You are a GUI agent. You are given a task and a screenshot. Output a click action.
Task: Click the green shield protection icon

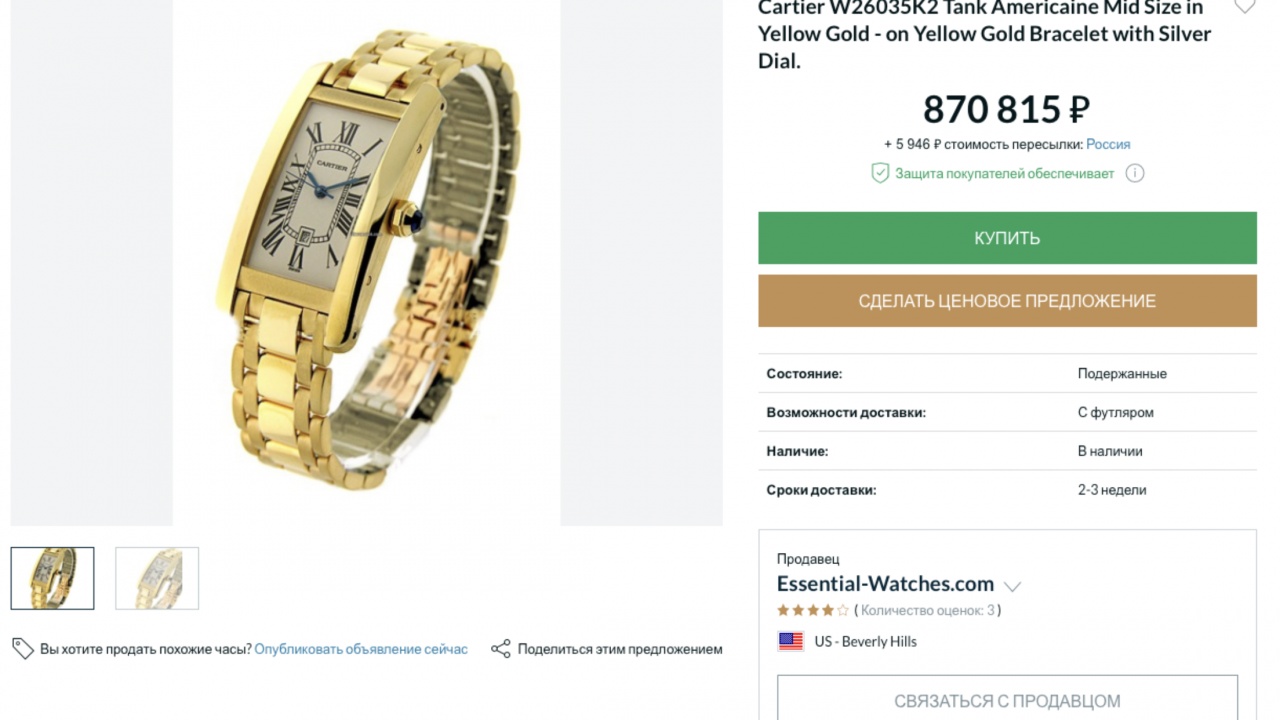880,173
